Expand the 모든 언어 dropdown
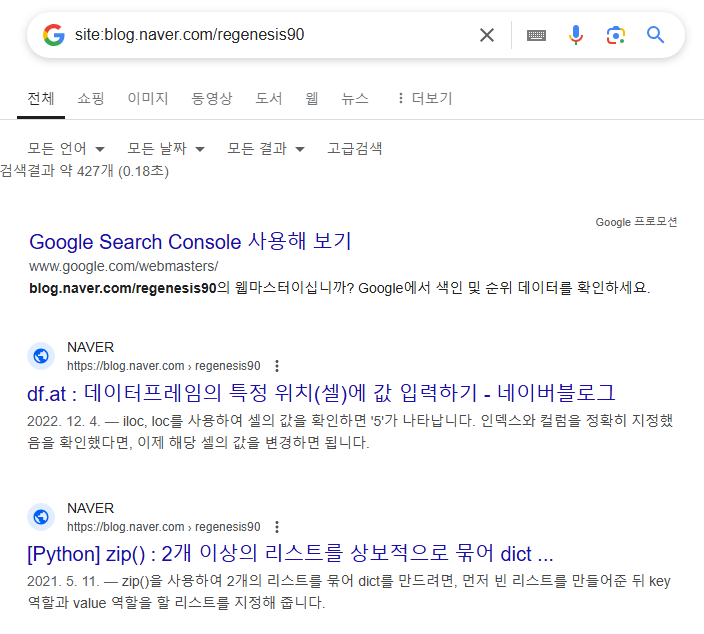This screenshot has width=704, height=634. 66,149
